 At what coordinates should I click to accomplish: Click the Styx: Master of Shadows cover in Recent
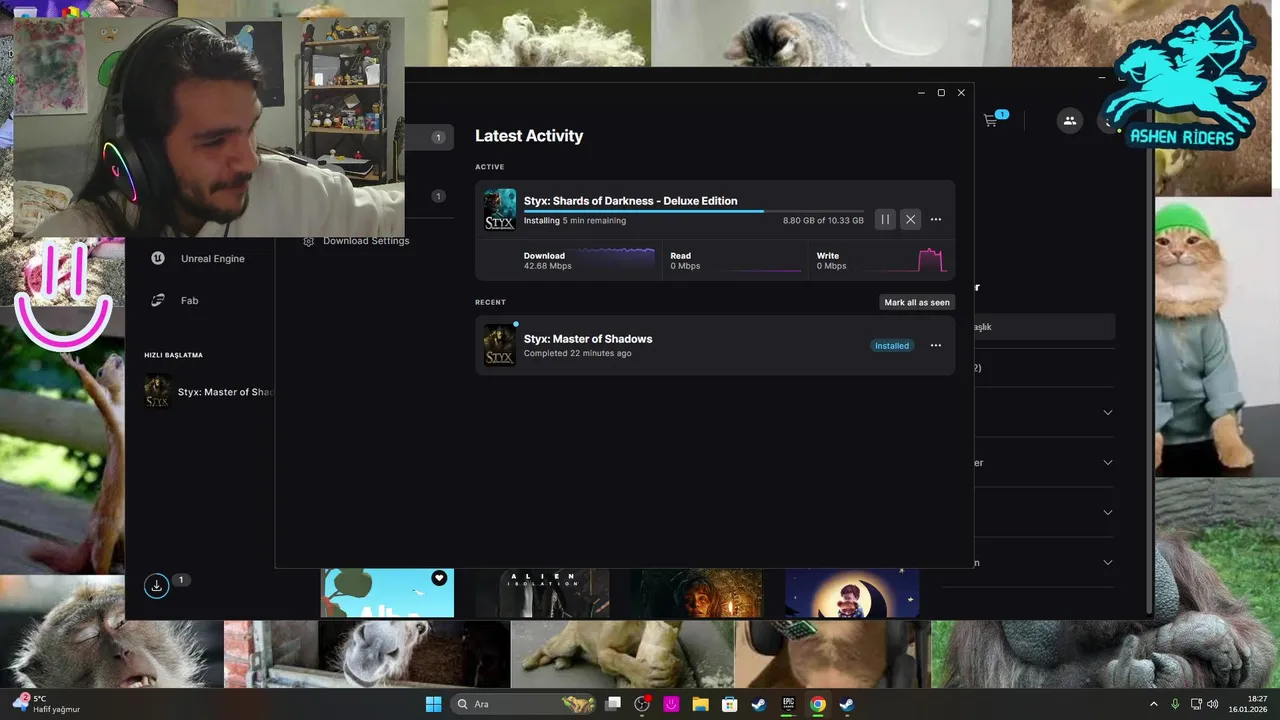click(500, 345)
